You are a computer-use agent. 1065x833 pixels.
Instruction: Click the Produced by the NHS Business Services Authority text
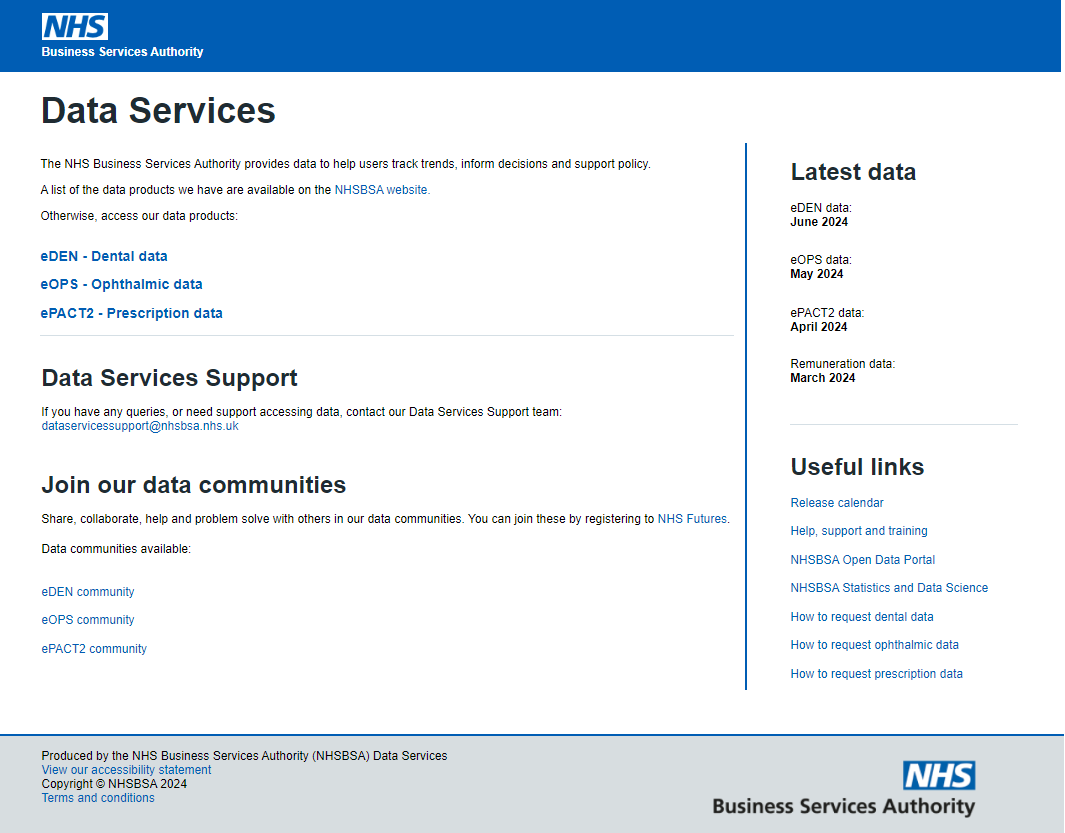[x=245, y=756]
